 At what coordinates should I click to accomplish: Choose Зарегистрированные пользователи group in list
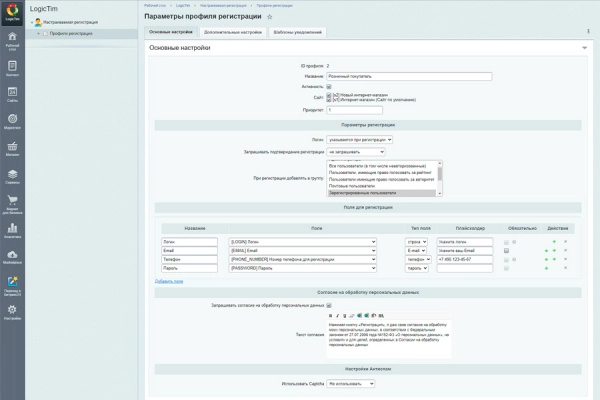click(x=382, y=193)
